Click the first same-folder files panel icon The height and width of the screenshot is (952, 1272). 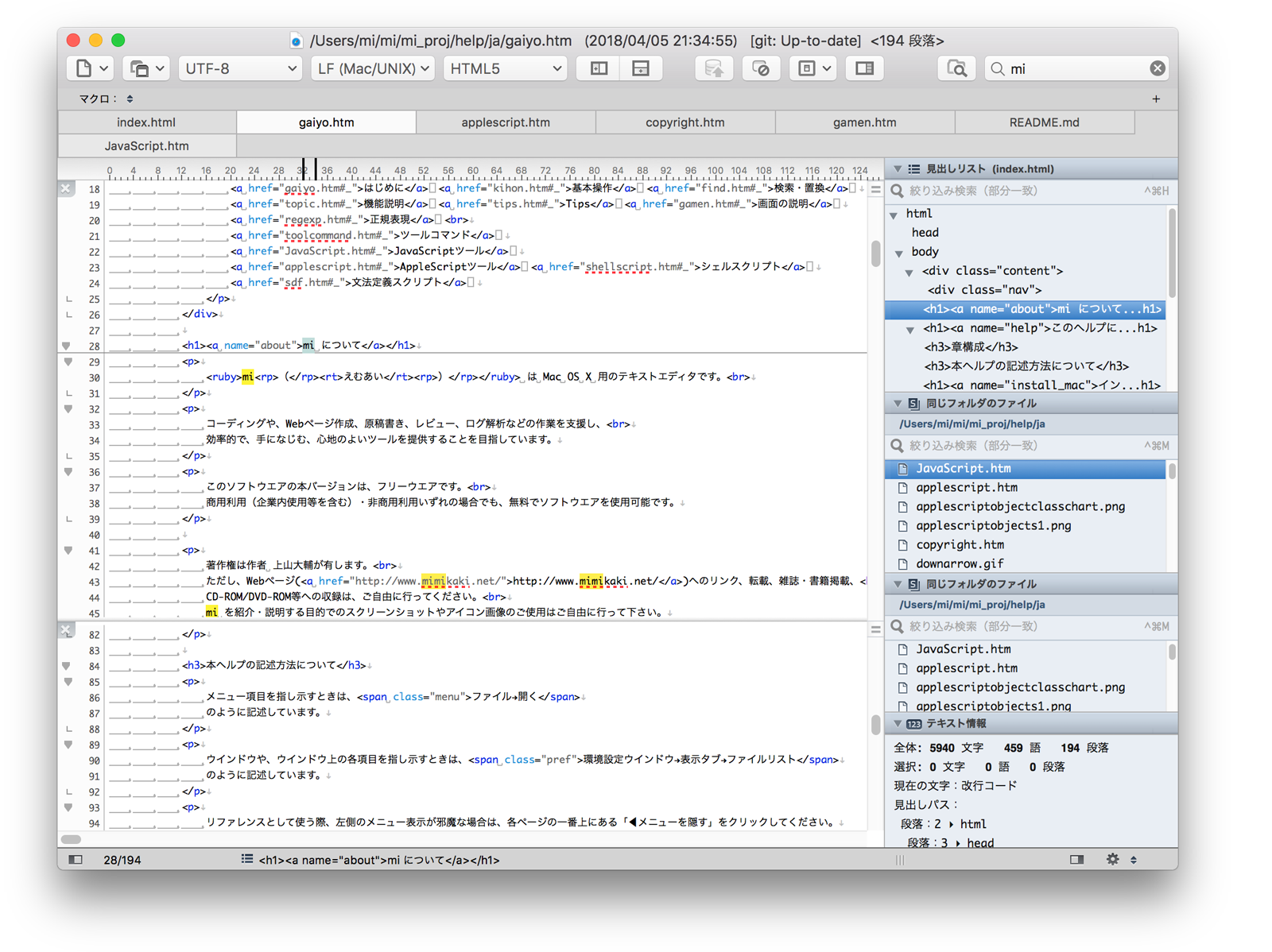[914, 404]
